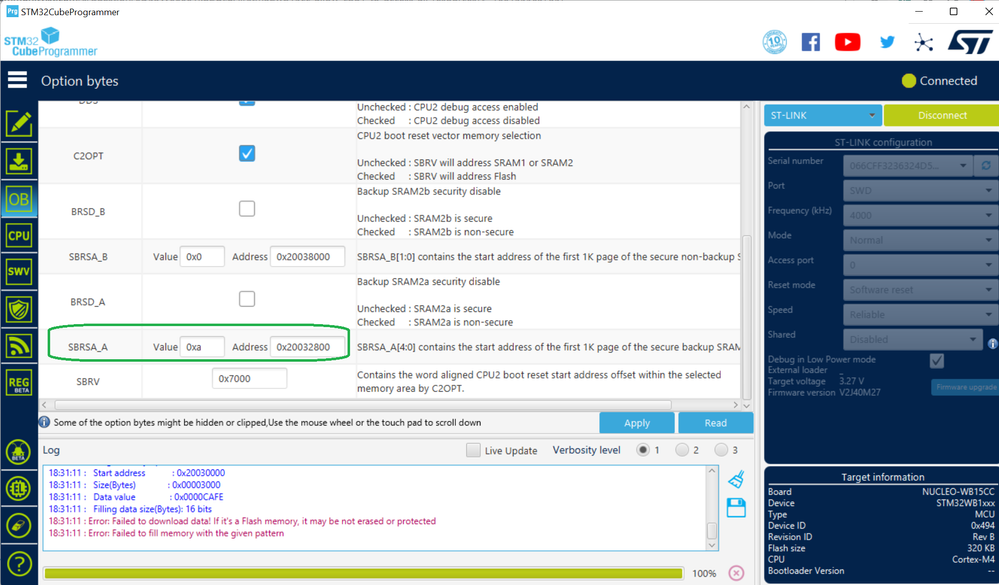Open the Serial number dropdown
999x585 pixels.
tap(909, 166)
